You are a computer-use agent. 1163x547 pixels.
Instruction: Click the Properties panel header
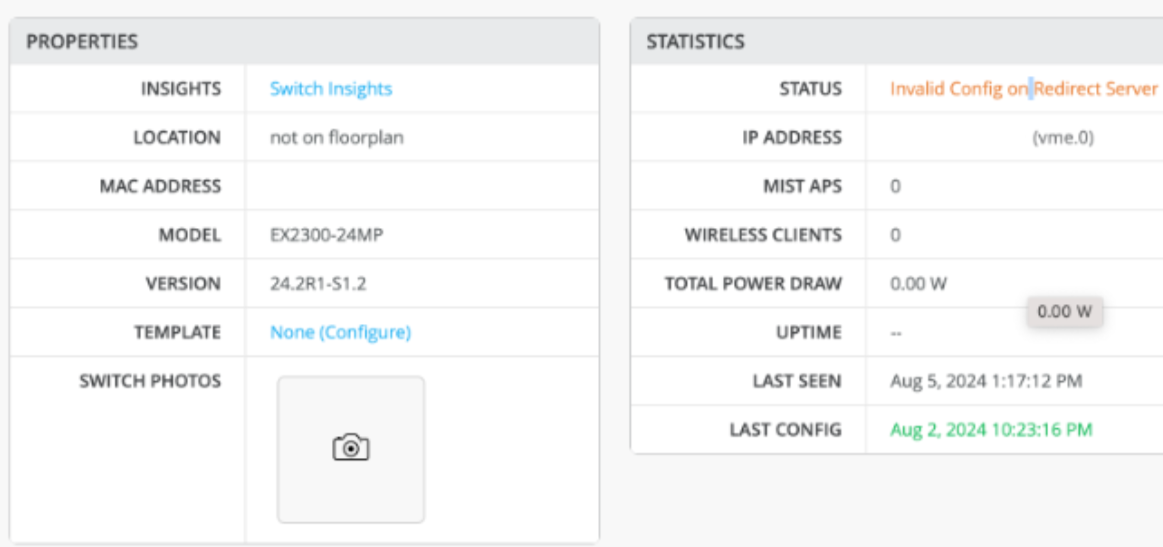(82, 42)
